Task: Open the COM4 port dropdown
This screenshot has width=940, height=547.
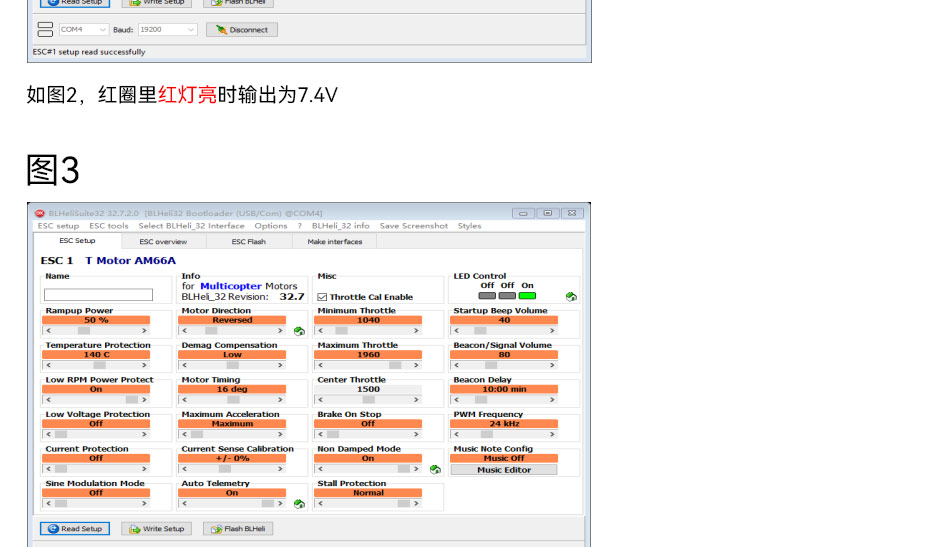Action: (x=84, y=29)
